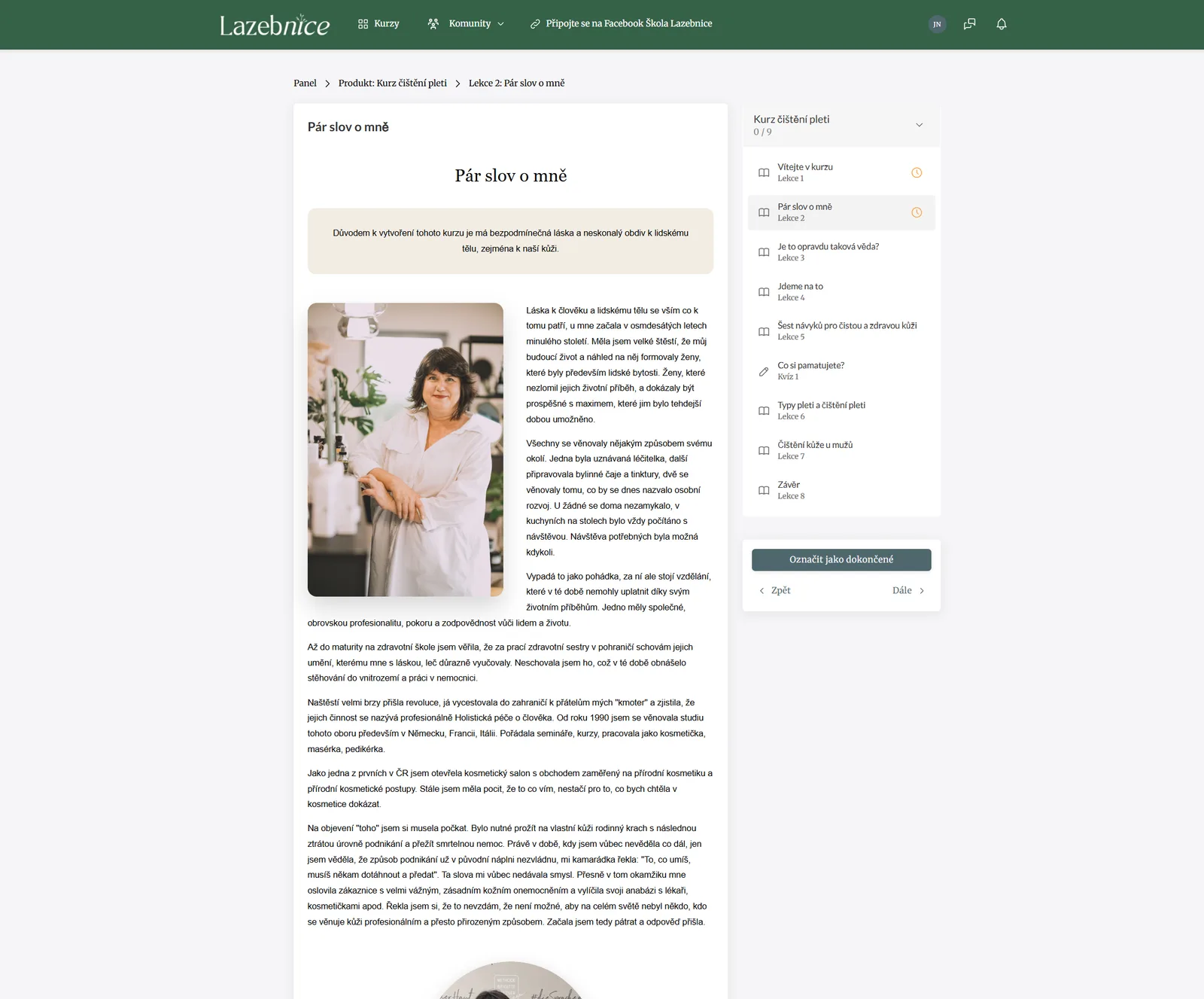Viewport: 1204px width, 999px height.
Task: Open the notifications bell
Action: [1002, 24]
